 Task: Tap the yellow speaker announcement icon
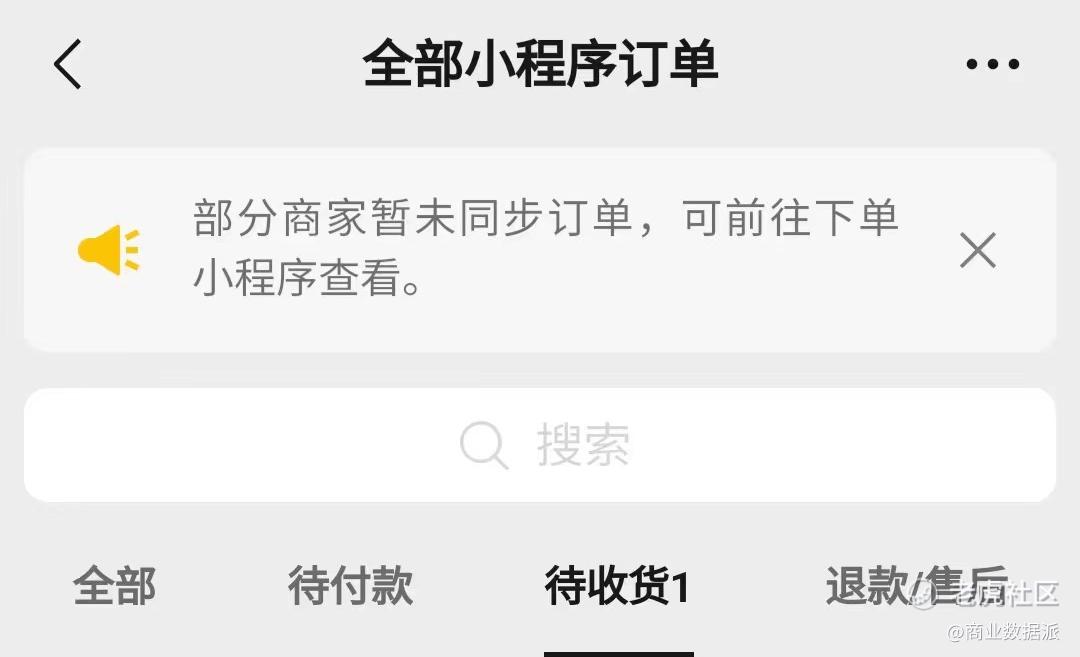[x=109, y=250]
